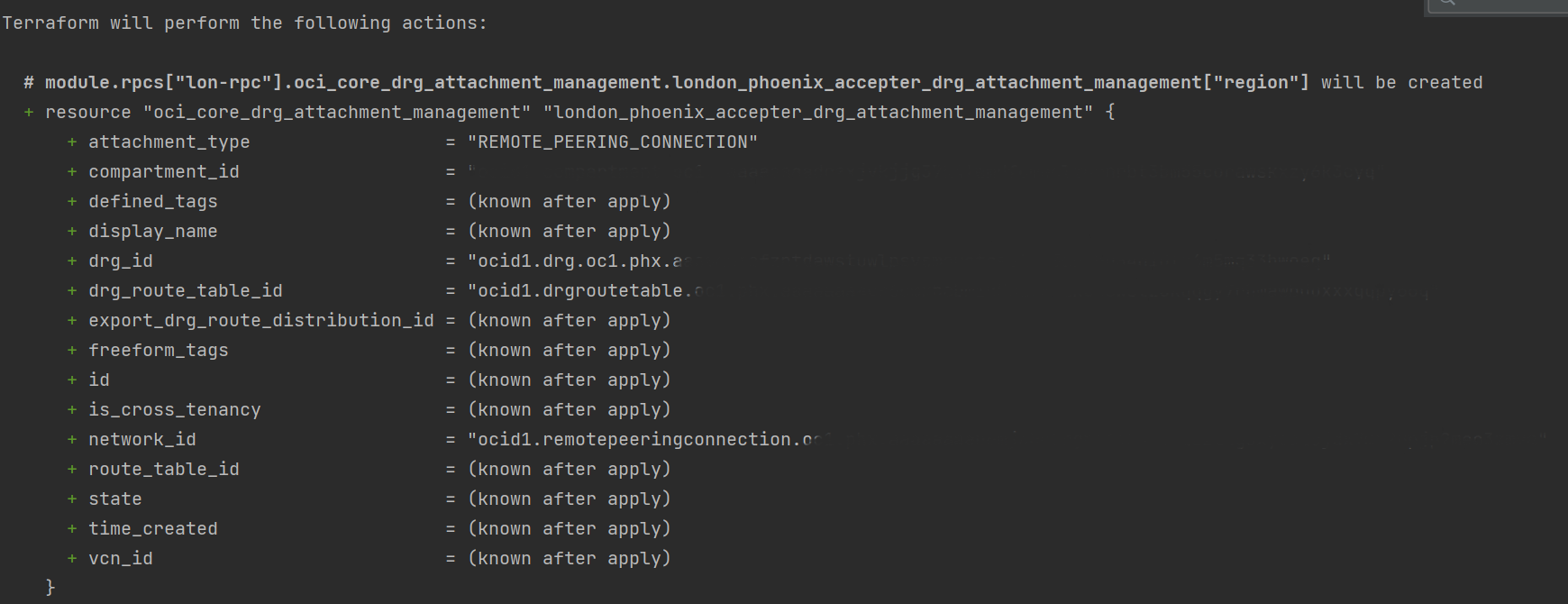Image resolution: width=1568 pixels, height=604 pixels.
Task: Click the compartment_id attribute line
Action: coord(163,172)
